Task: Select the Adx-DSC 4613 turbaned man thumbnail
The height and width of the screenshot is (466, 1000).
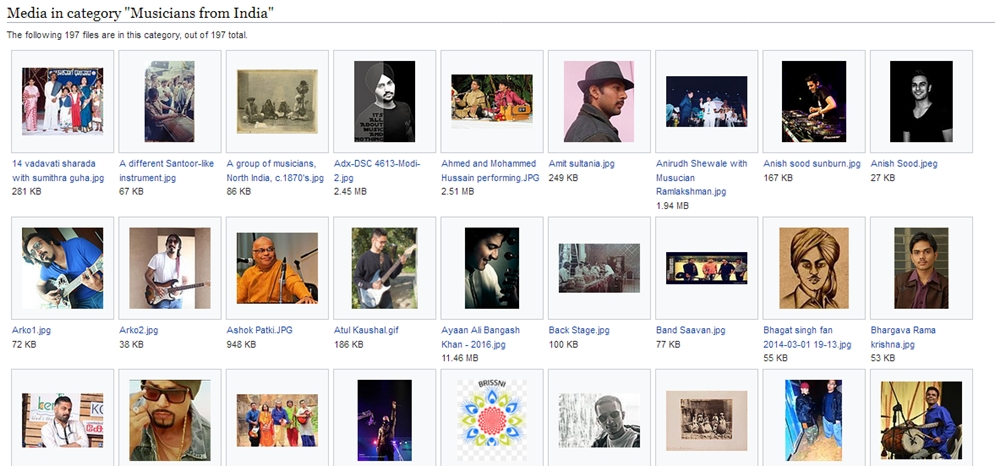Action: [x=384, y=101]
